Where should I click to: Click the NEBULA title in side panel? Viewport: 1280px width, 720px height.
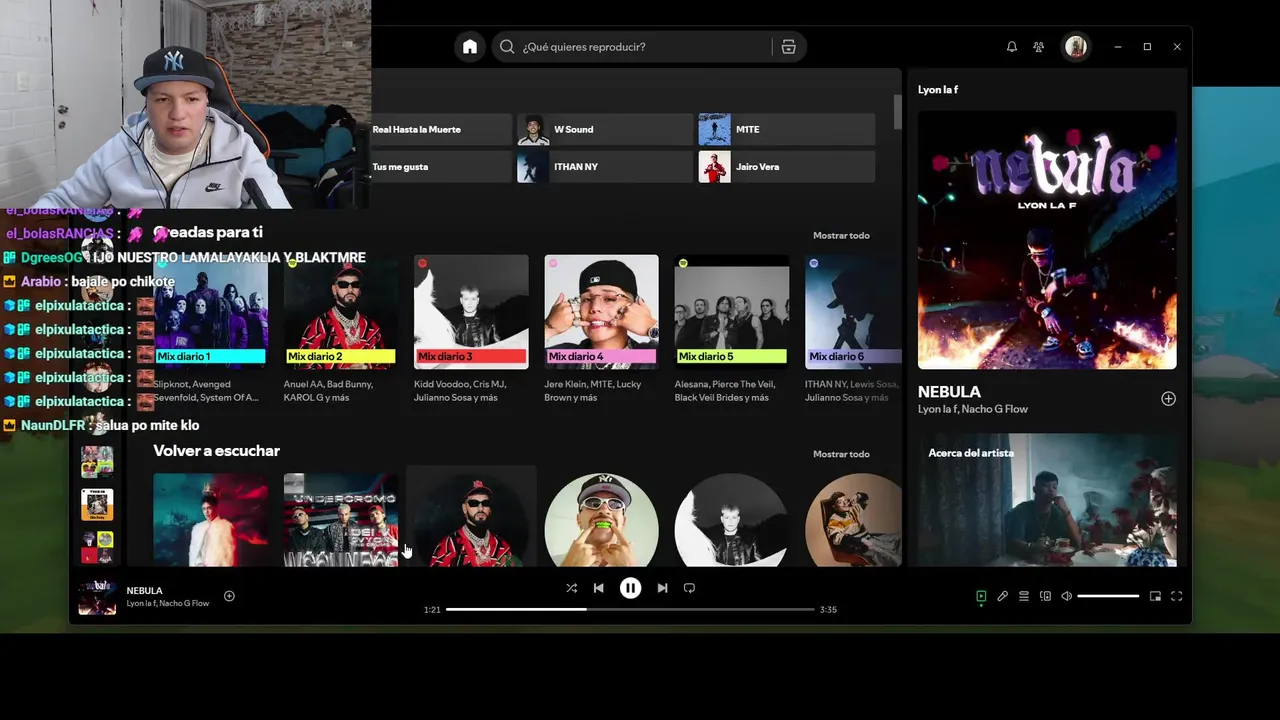click(949, 392)
